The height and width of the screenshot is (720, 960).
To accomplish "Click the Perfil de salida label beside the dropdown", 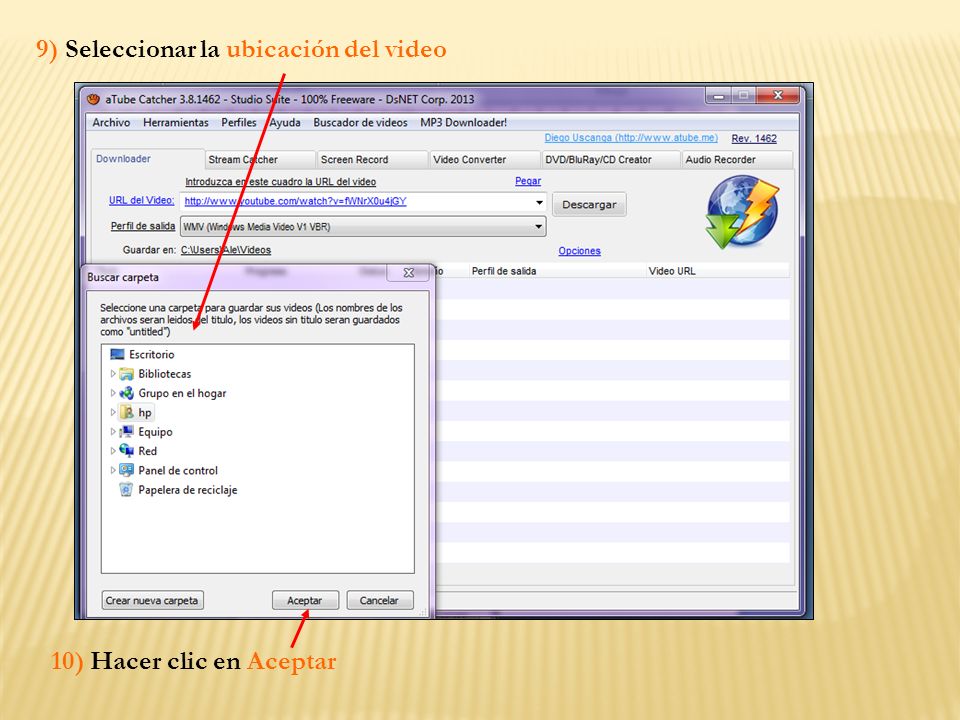I will click(x=143, y=227).
